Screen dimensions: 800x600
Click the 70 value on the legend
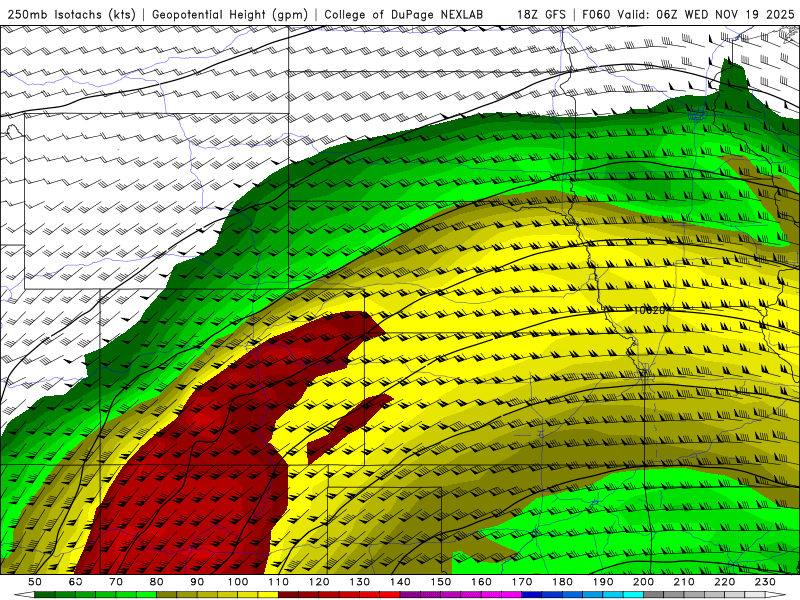116,582
